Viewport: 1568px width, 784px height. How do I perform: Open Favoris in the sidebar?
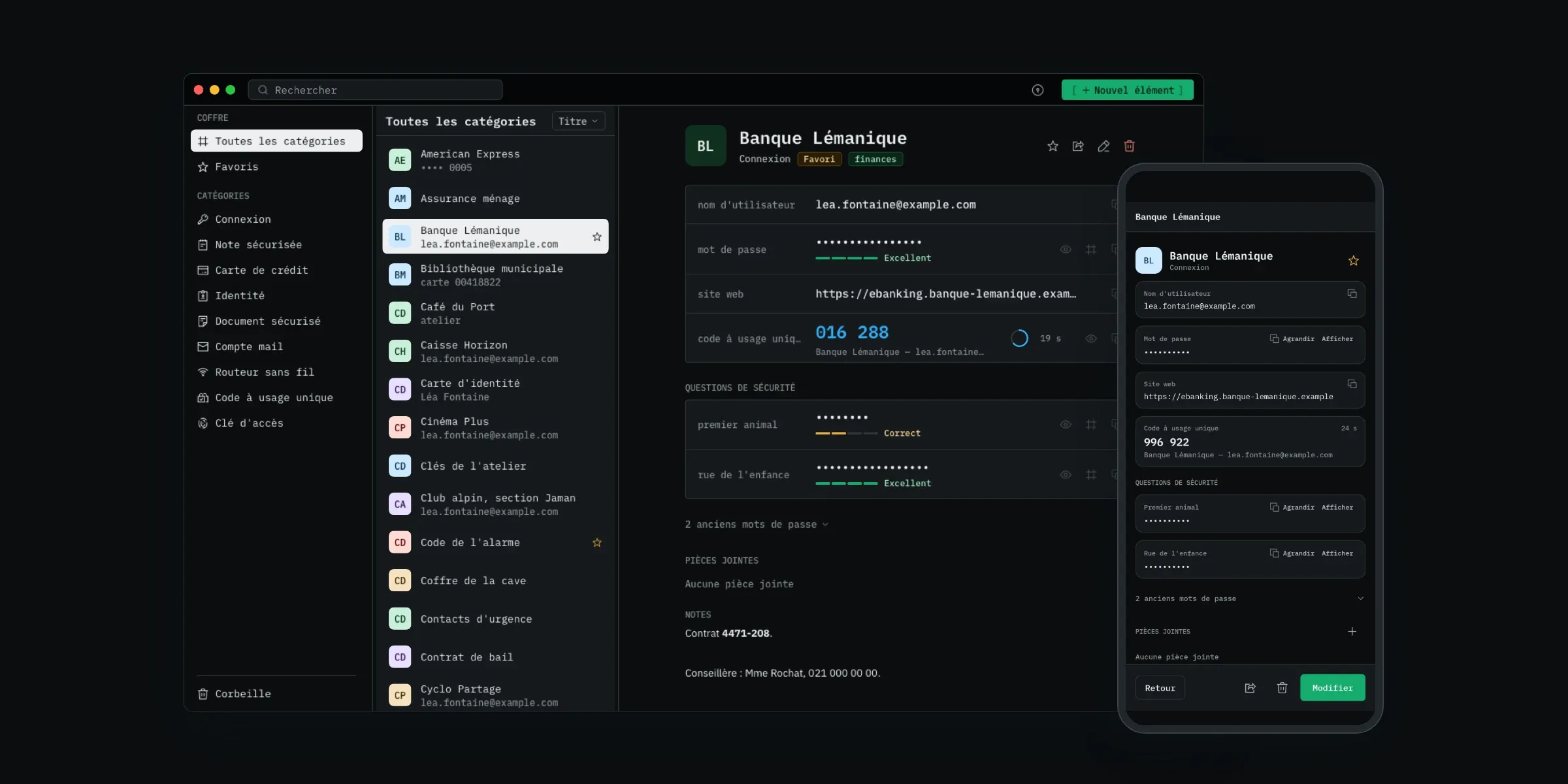pyautogui.click(x=276, y=167)
